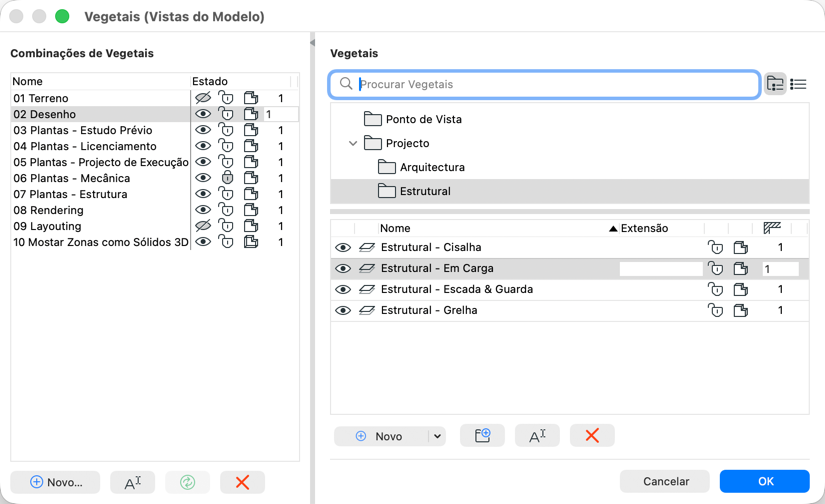Click solid model icon for Estrutural - Escada & Guarda

(741, 289)
